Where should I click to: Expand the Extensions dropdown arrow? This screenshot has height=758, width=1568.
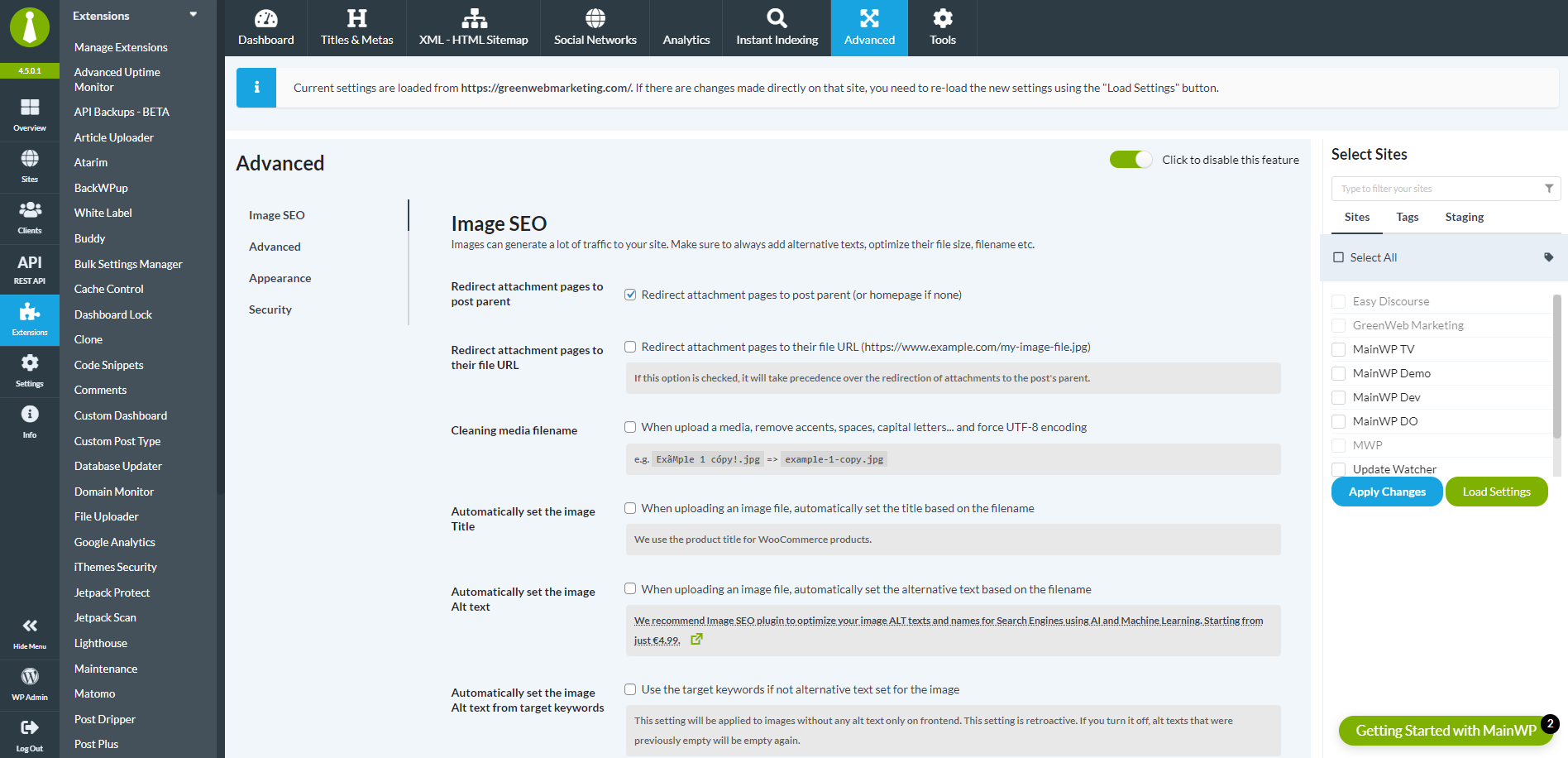[194, 15]
